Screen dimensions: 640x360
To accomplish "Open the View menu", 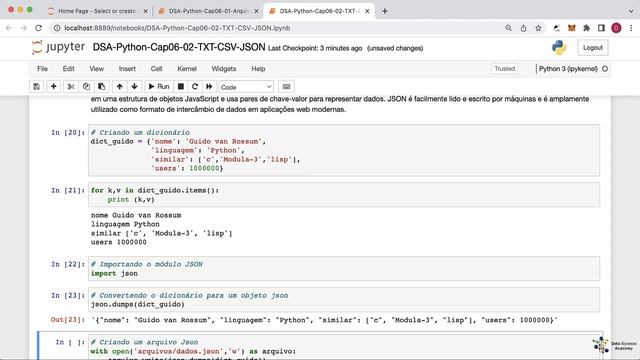I will (97, 69).
